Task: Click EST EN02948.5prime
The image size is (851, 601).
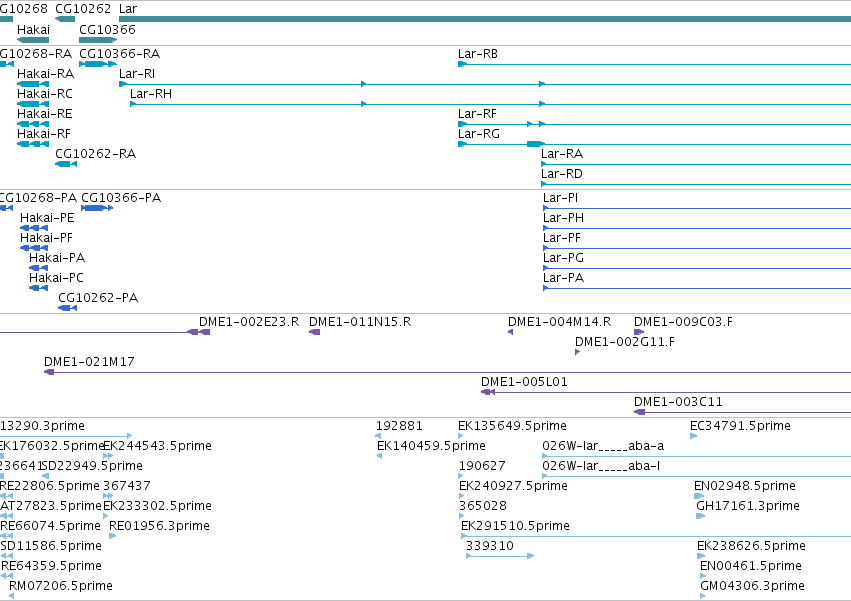Action: coord(745,486)
